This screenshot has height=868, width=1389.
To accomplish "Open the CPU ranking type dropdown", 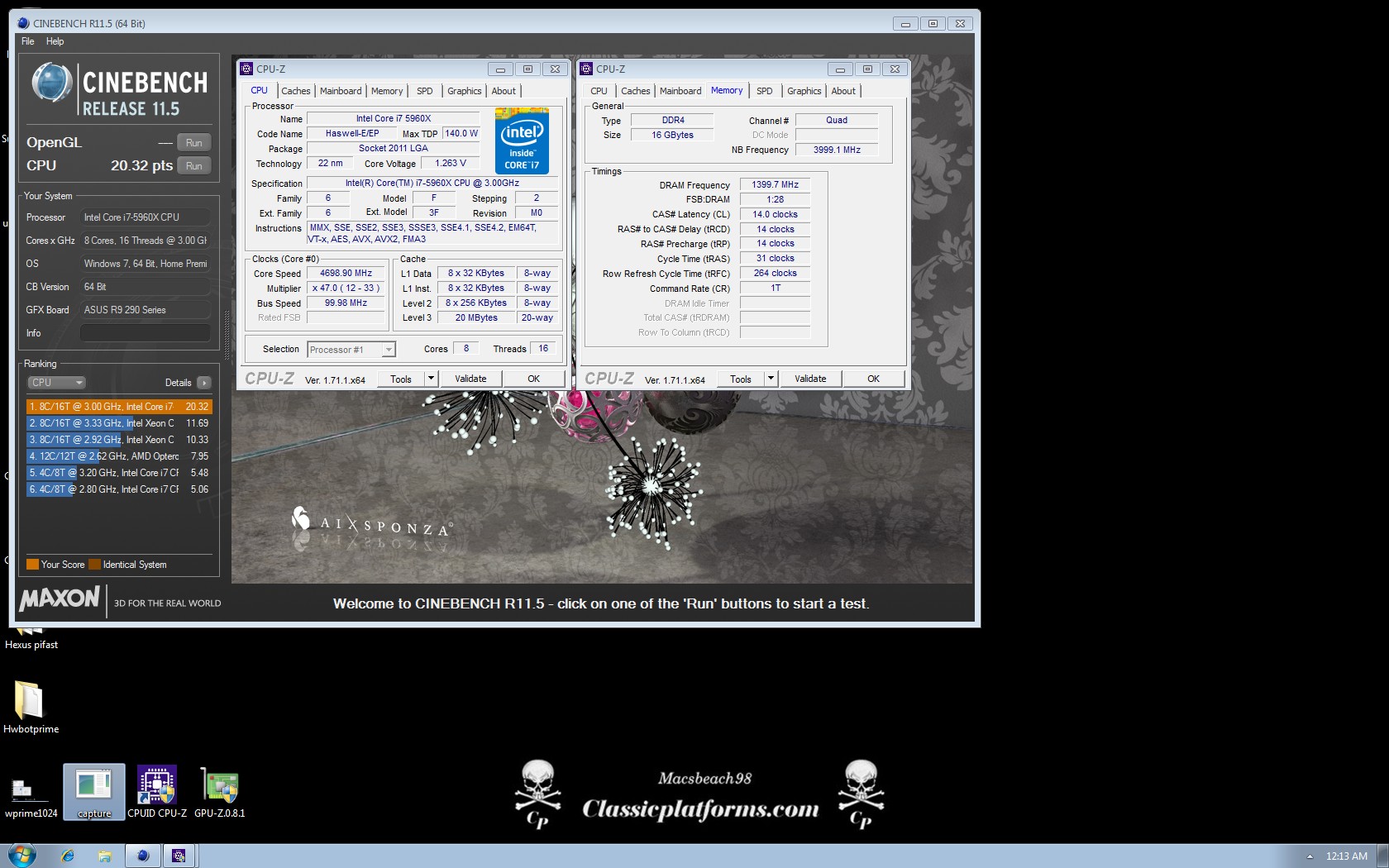I will [x=56, y=383].
